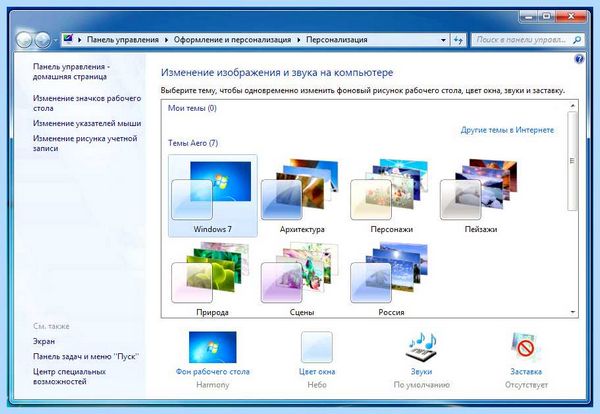Open Экран link in See also
The width and height of the screenshot is (600, 414).
(44, 341)
